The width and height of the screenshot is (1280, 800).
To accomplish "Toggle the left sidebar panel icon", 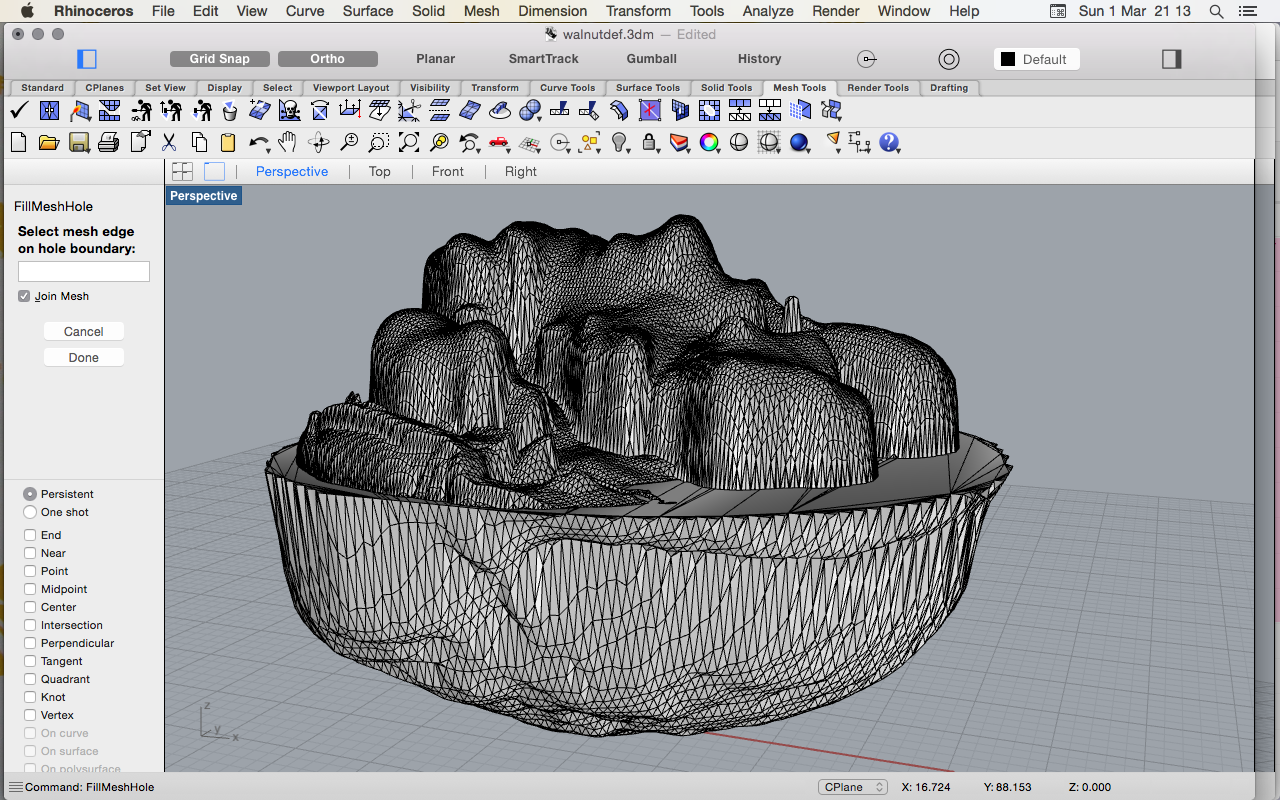I will [x=87, y=59].
